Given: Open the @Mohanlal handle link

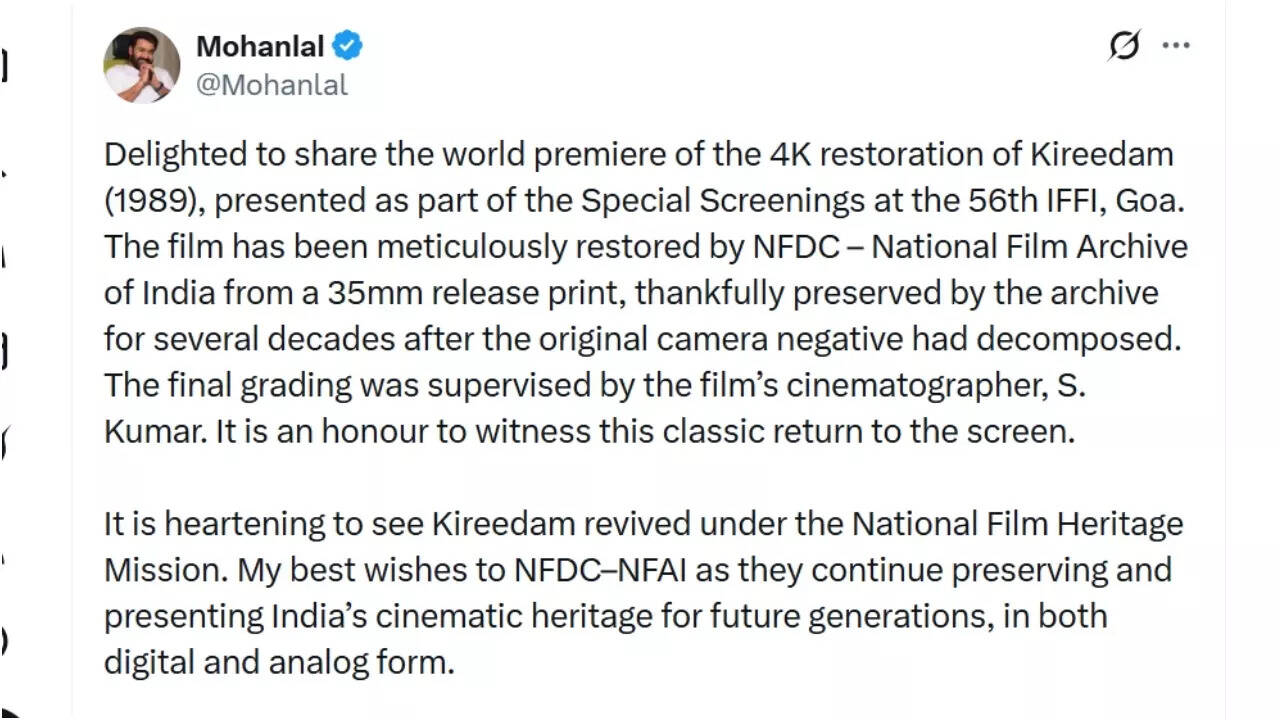Looking at the screenshot, I should click(x=272, y=85).
